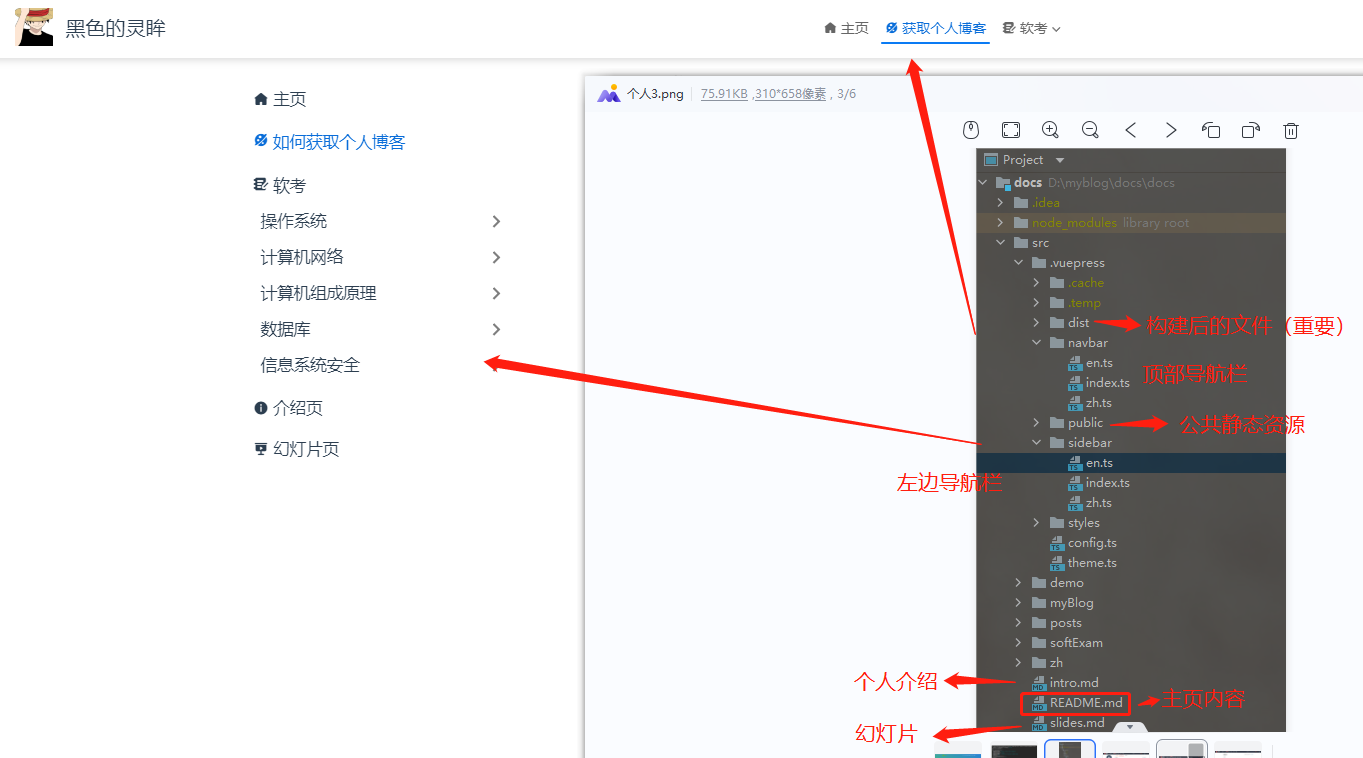Go to the next image arrow
This screenshot has height=758, width=1363.
pyautogui.click(x=1171, y=130)
